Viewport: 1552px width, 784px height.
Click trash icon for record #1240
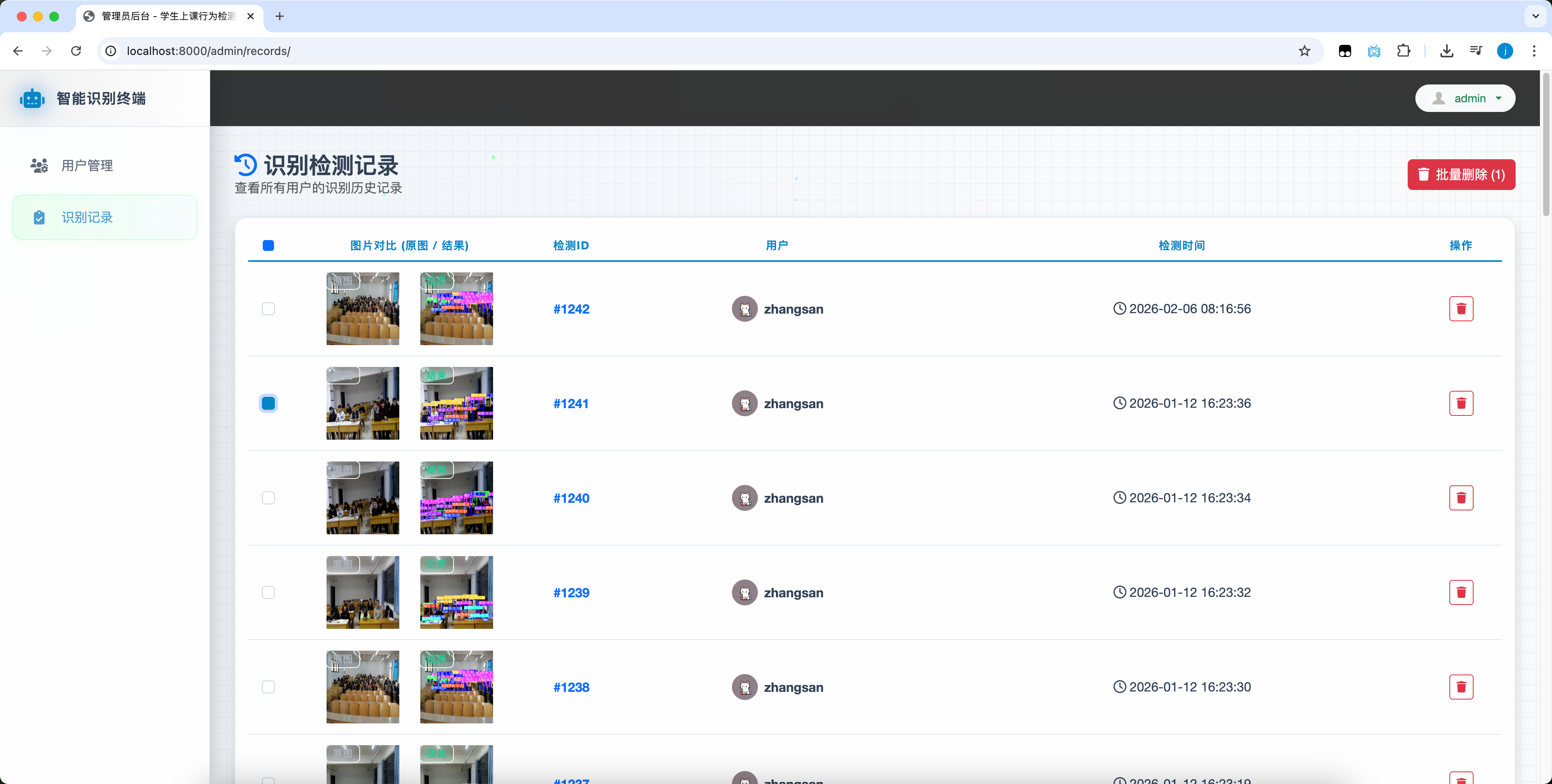click(x=1460, y=498)
